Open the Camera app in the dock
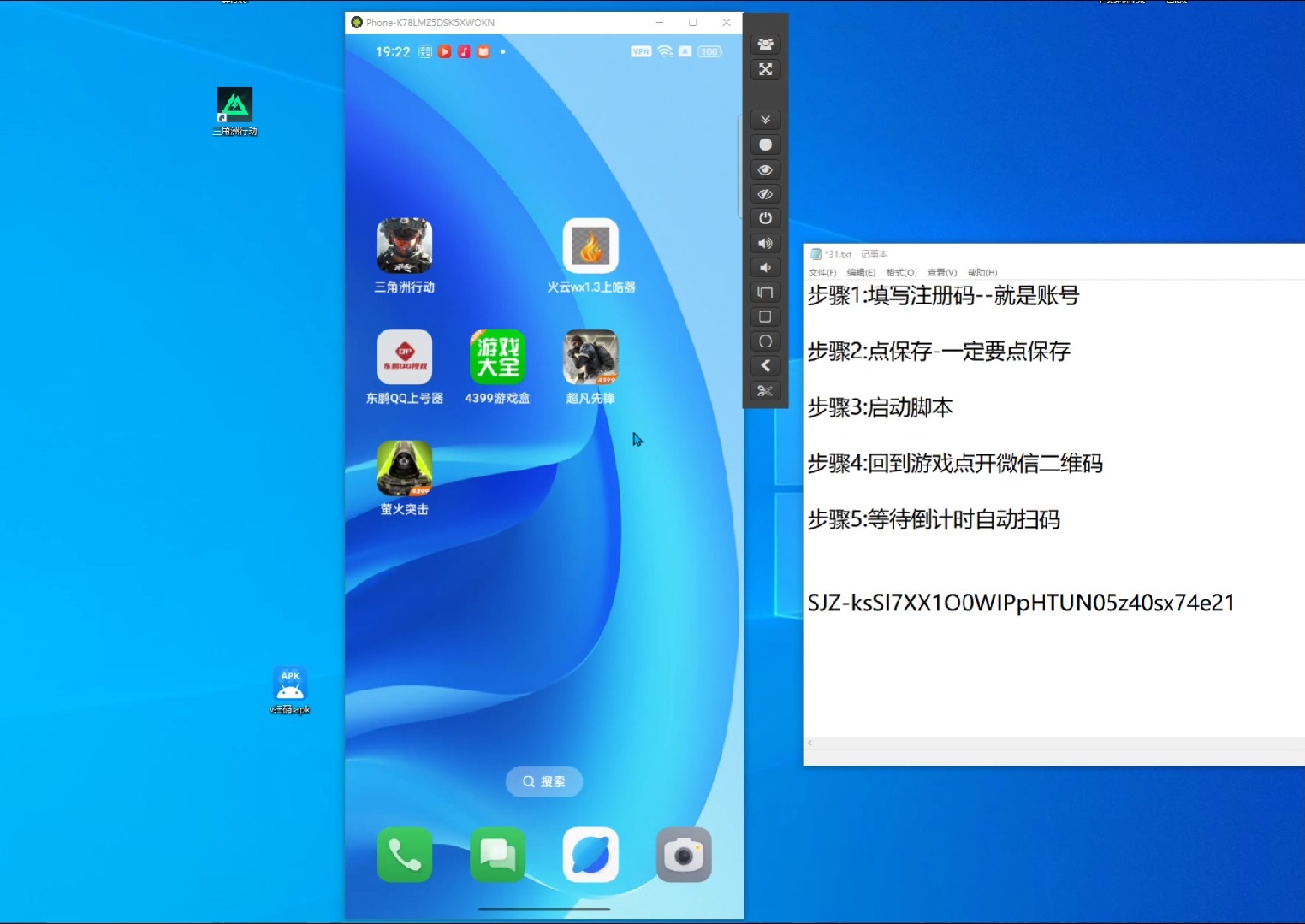This screenshot has height=924, width=1305. point(684,854)
